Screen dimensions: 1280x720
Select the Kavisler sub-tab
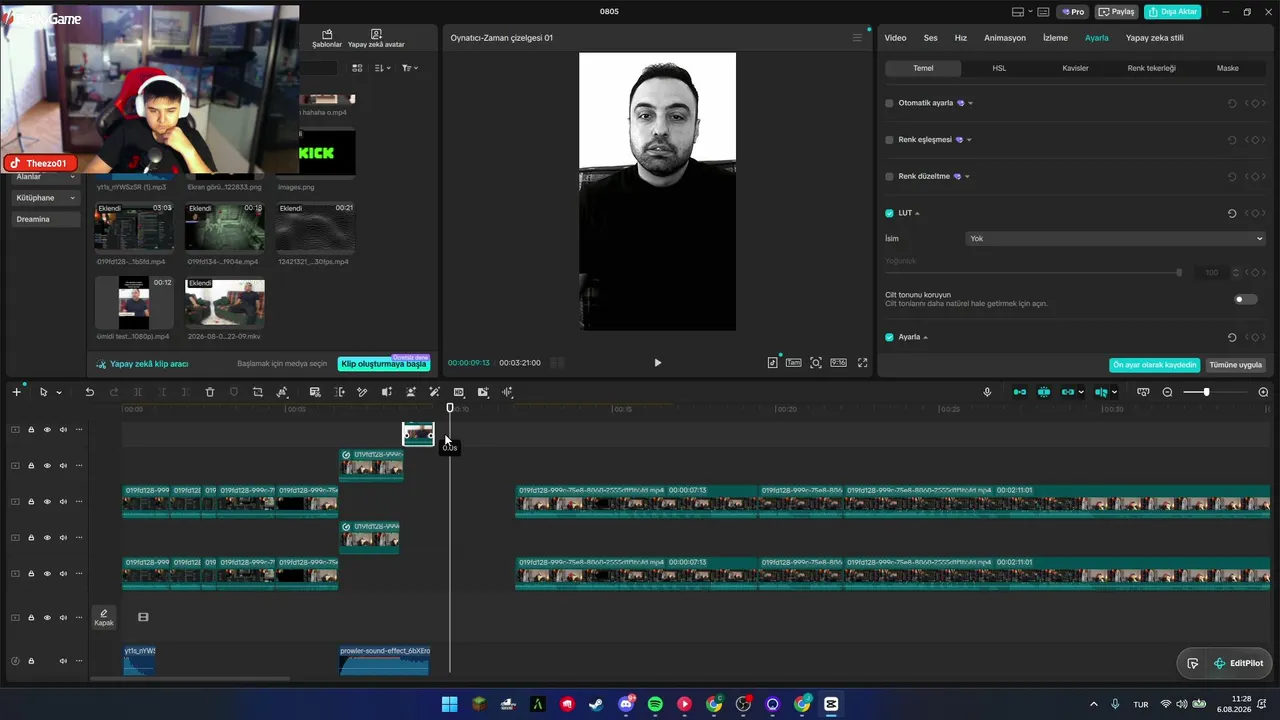pyautogui.click(x=1075, y=68)
